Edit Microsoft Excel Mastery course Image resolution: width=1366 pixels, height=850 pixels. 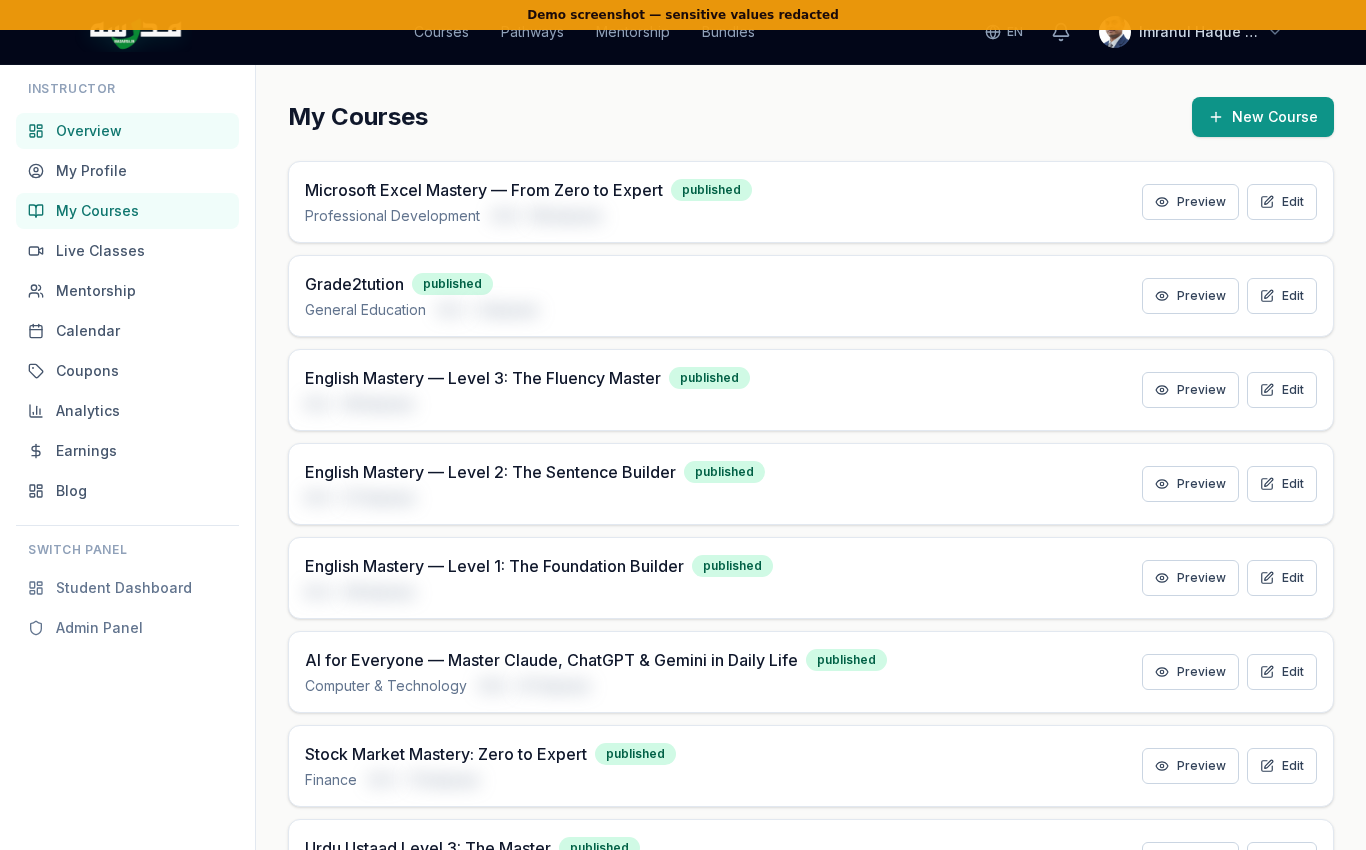pos(1282,202)
